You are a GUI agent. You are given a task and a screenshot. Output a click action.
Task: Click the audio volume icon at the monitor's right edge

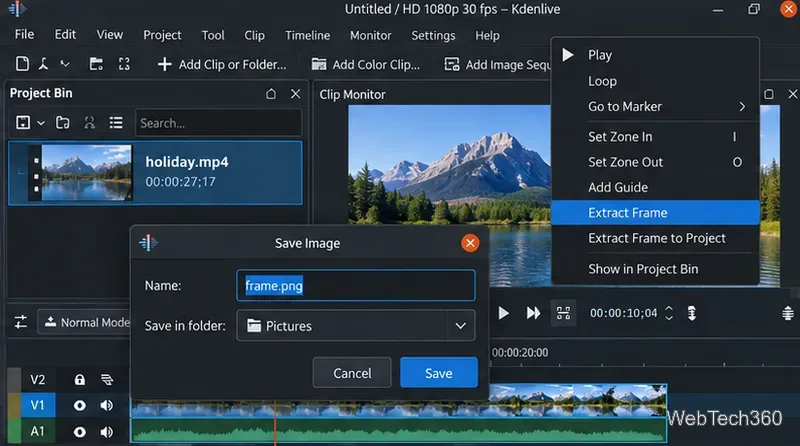click(788, 313)
